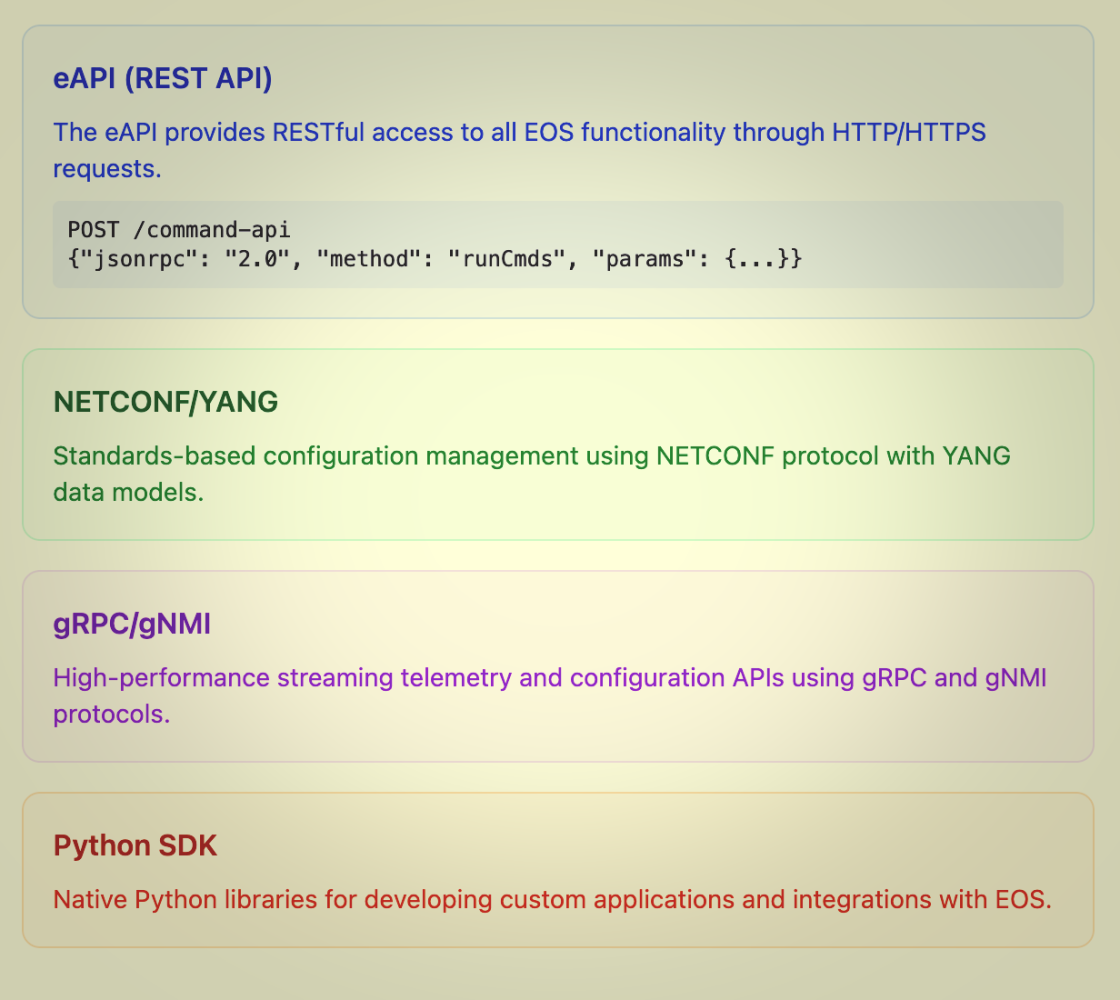Screen dimensions: 1120x1000
Task: Click the POST /command-api code line
Action: pyautogui.click(x=178, y=230)
